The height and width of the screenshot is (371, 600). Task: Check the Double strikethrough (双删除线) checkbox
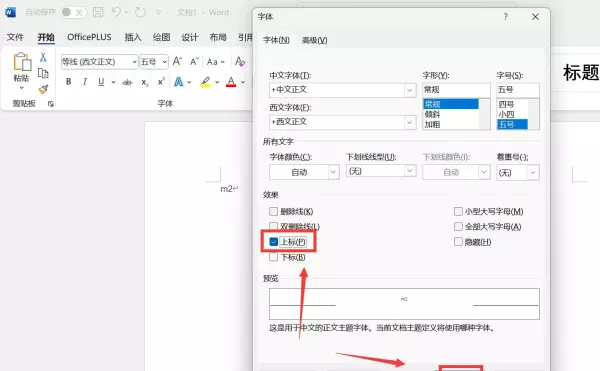[273, 226]
